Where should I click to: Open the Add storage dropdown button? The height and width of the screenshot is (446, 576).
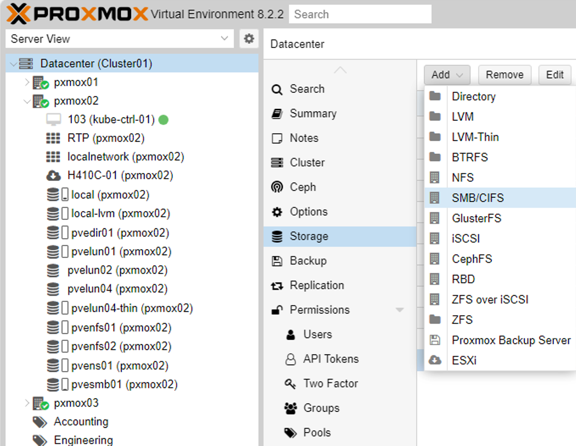(447, 75)
